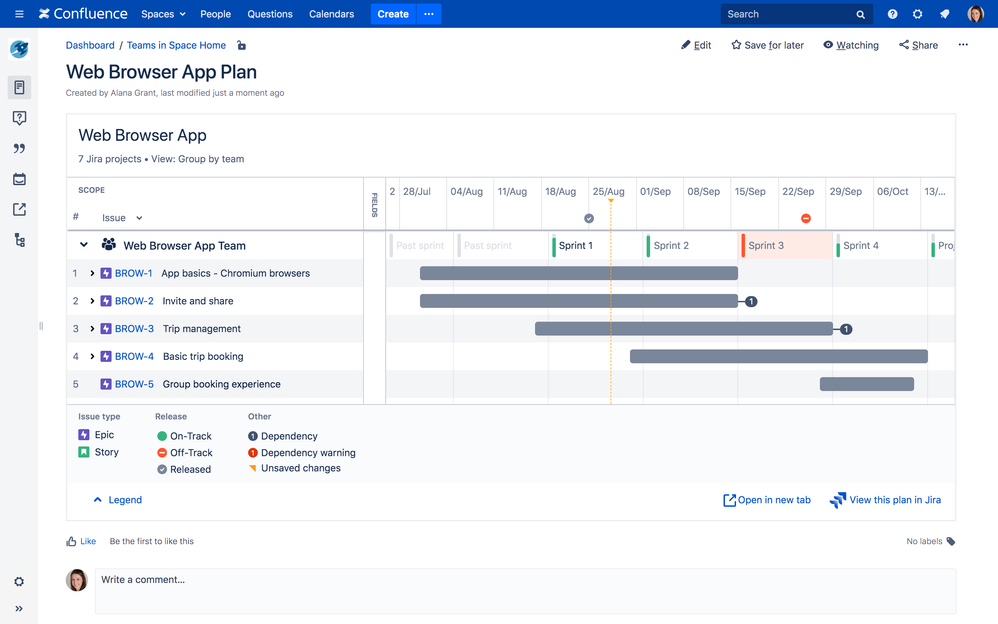Open Dashboard breadcrumb link

(x=90, y=45)
